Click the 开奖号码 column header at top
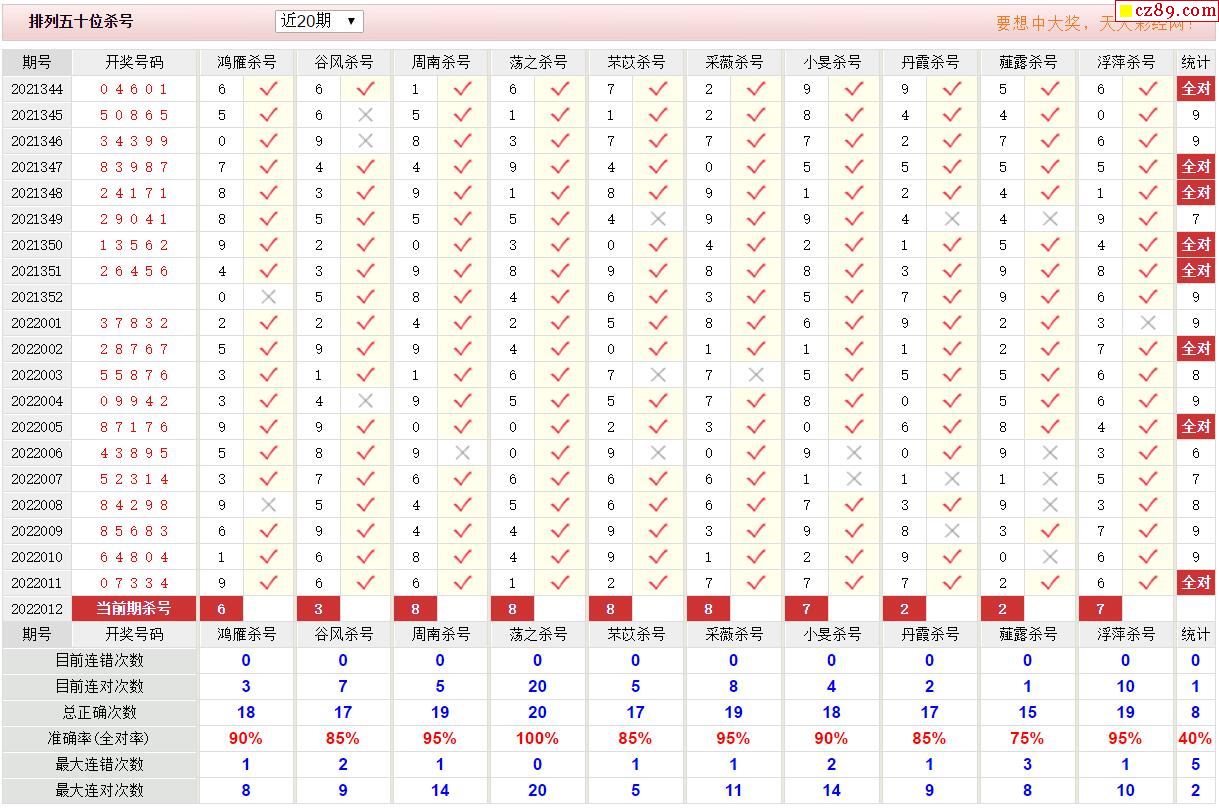The width and height of the screenshot is (1219, 809). click(x=135, y=62)
